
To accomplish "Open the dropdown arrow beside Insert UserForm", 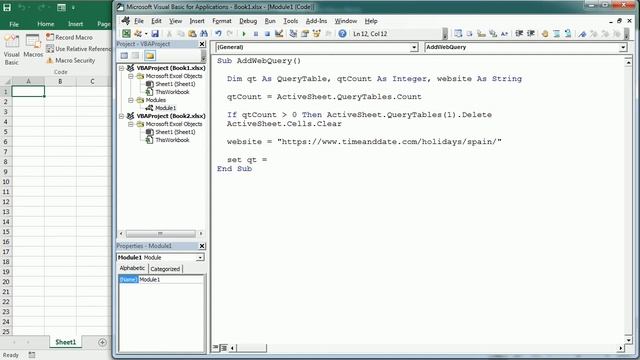I will click(146, 34).
